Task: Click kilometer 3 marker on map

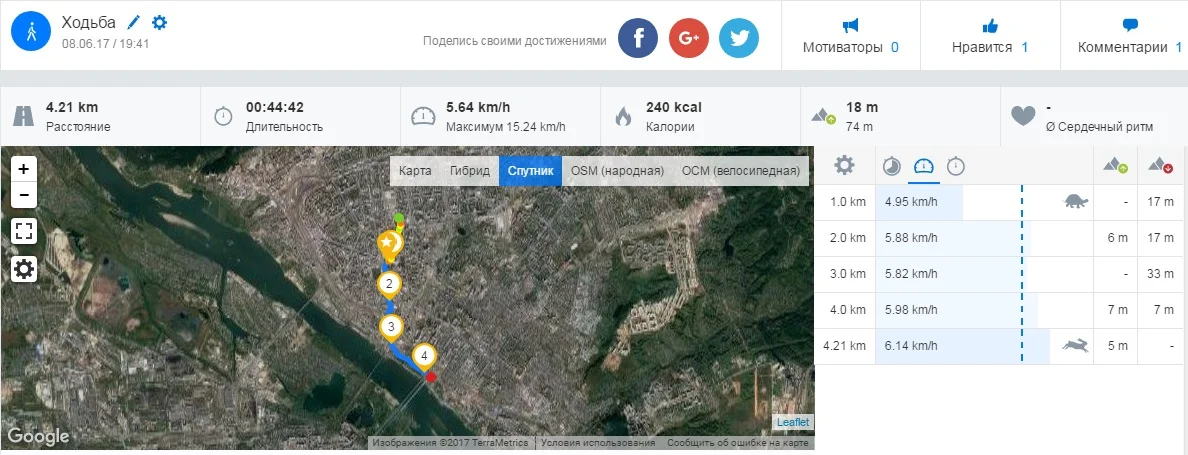Action: pyautogui.click(x=391, y=327)
